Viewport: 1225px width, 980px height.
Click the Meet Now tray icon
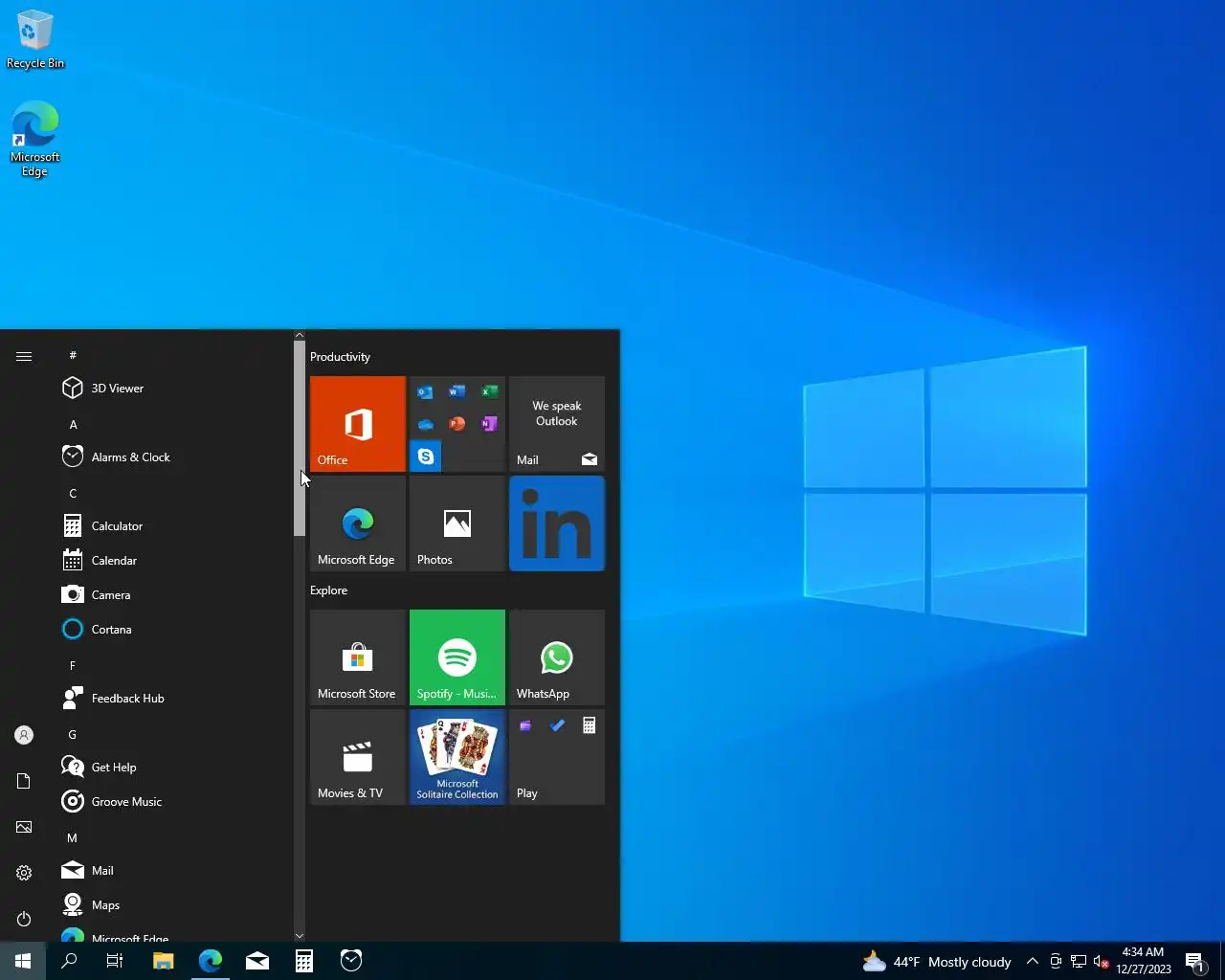[1056, 962]
